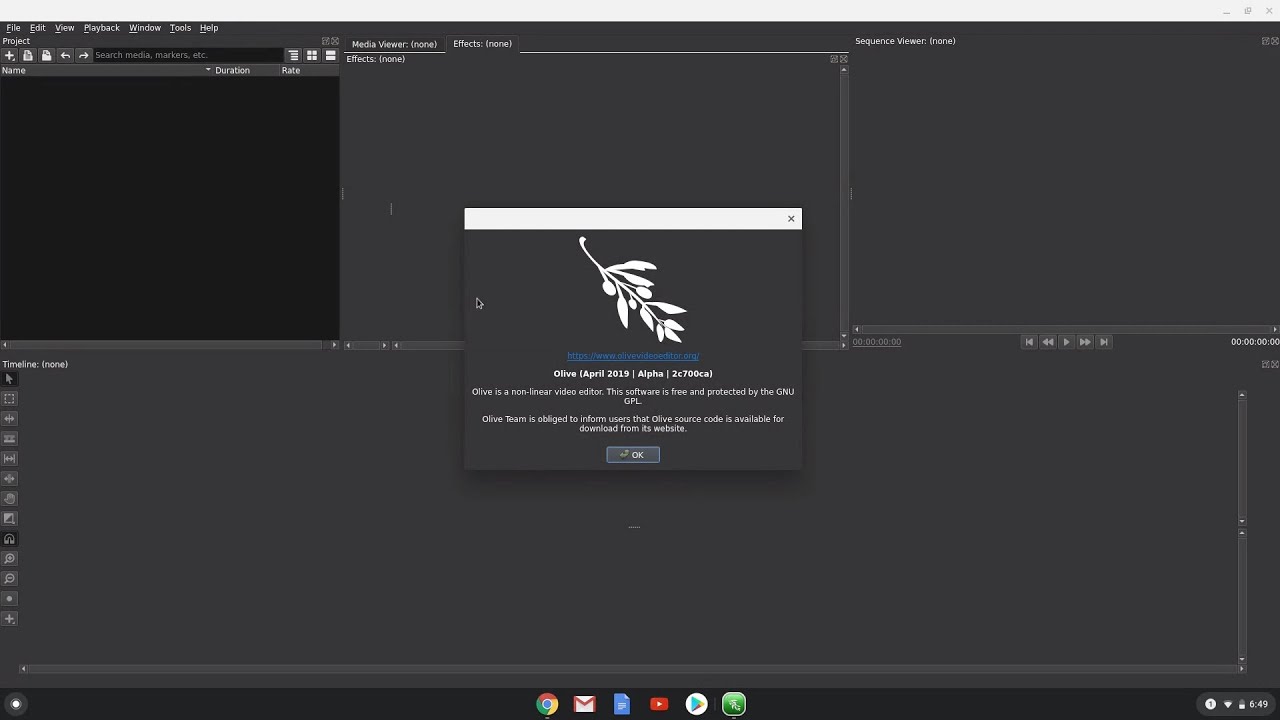This screenshot has height=720, width=1280.
Task: Switch Project panel to tree view
Action: 294,55
